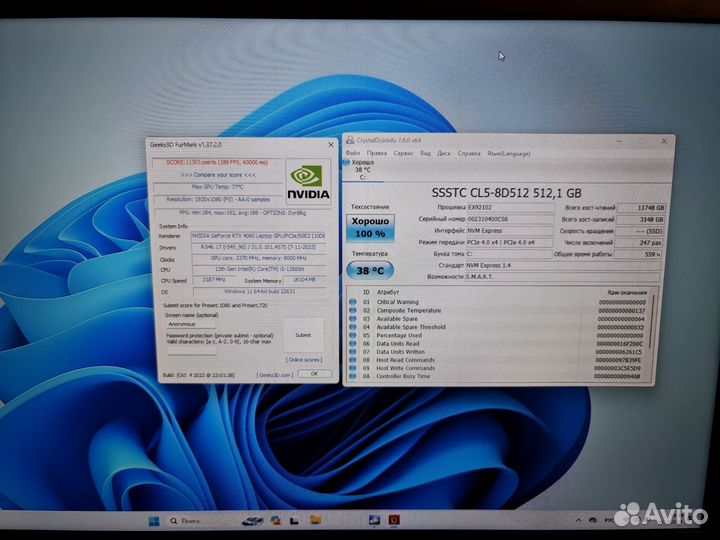Click the status circle beside Percentage Used

[x=353, y=335]
